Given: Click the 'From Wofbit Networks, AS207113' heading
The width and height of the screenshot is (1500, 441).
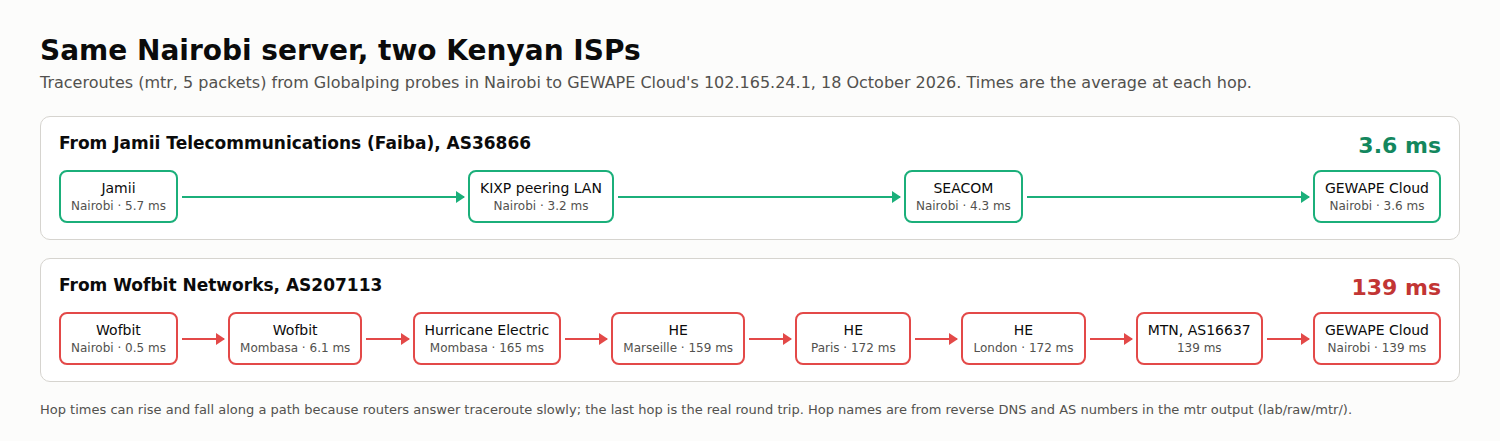Looking at the screenshot, I should (x=220, y=285).
